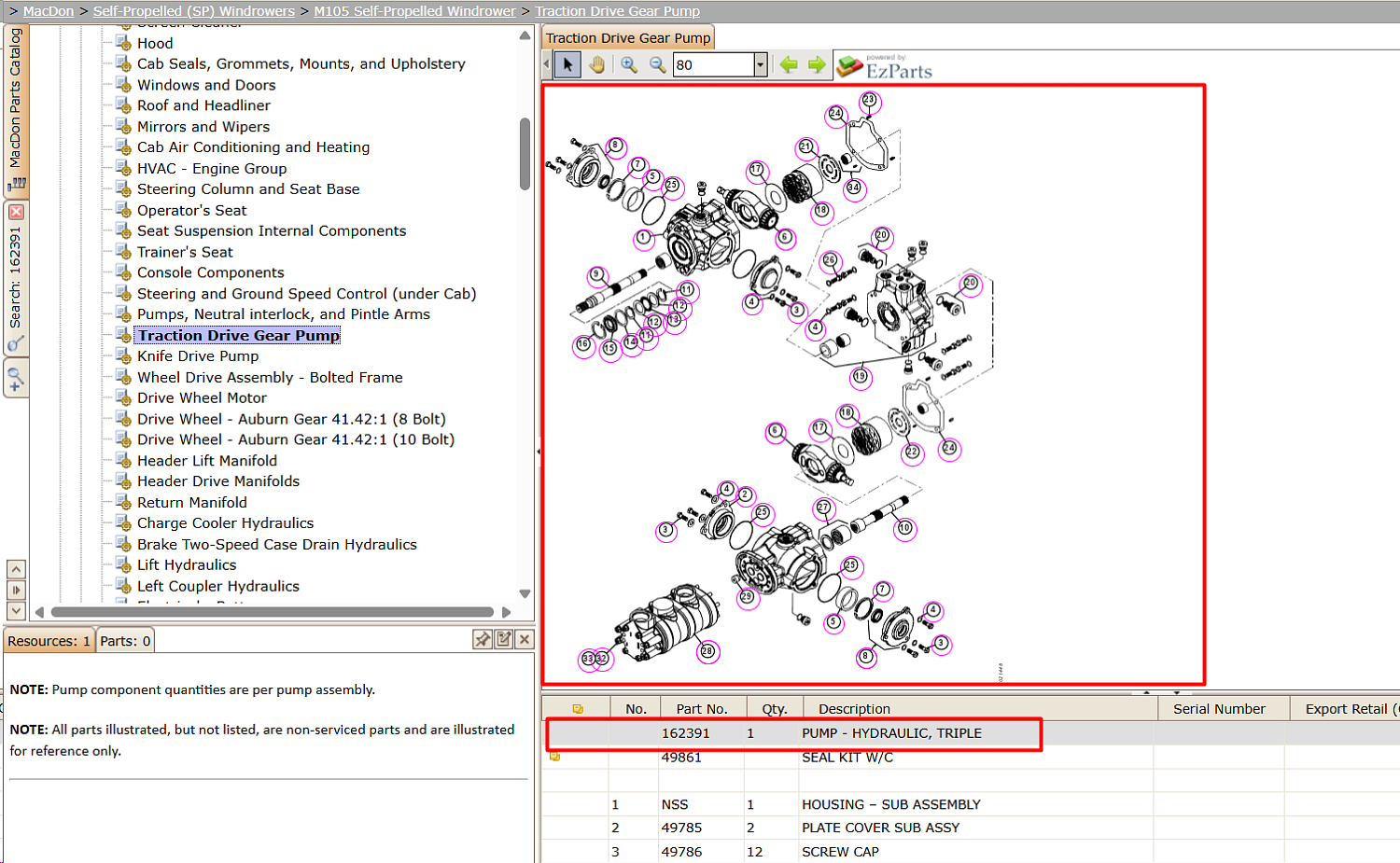Screen dimensions: 1400x863
Task: Zoom out of the diagram
Action: [658, 64]
